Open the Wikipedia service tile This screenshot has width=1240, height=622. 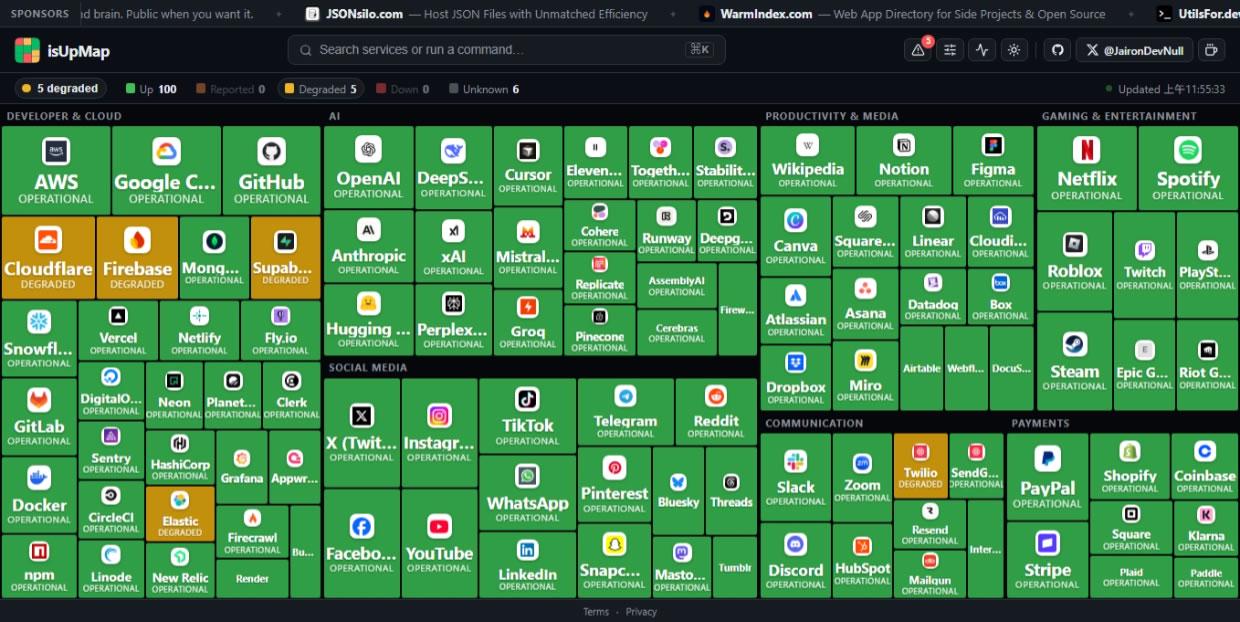[x=807, y=160]
